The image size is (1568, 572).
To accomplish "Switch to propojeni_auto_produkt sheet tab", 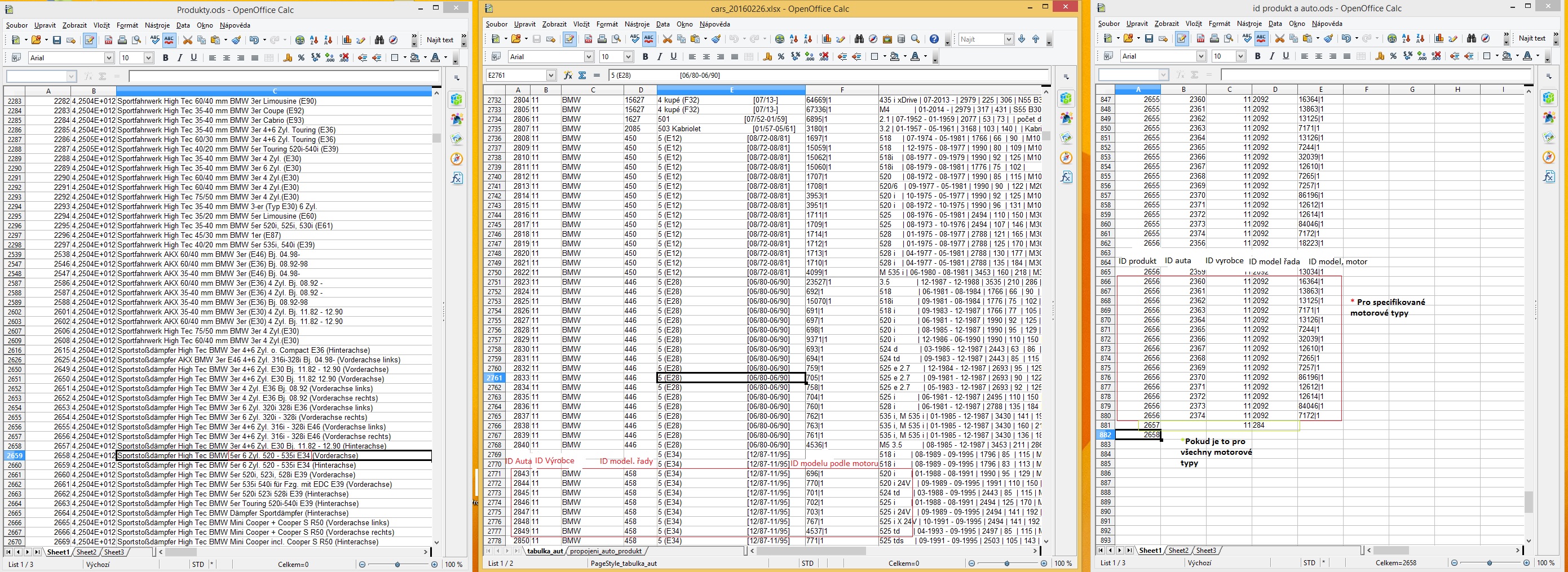I will [x=605, y=551].
